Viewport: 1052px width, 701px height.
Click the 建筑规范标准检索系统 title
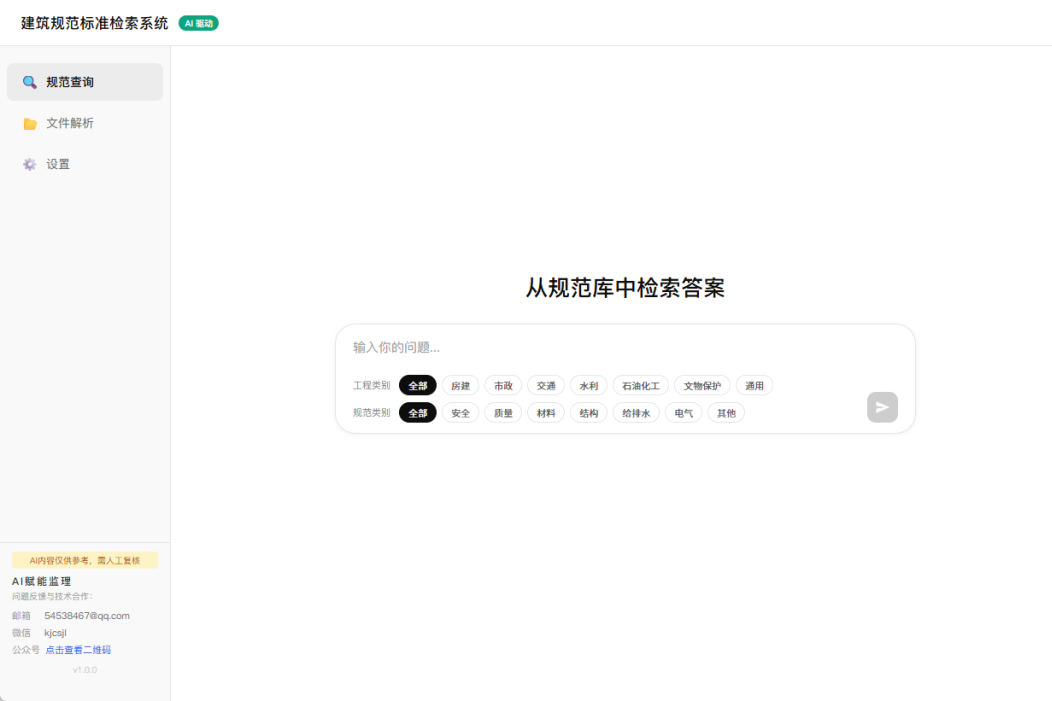[x=95, y=23]
